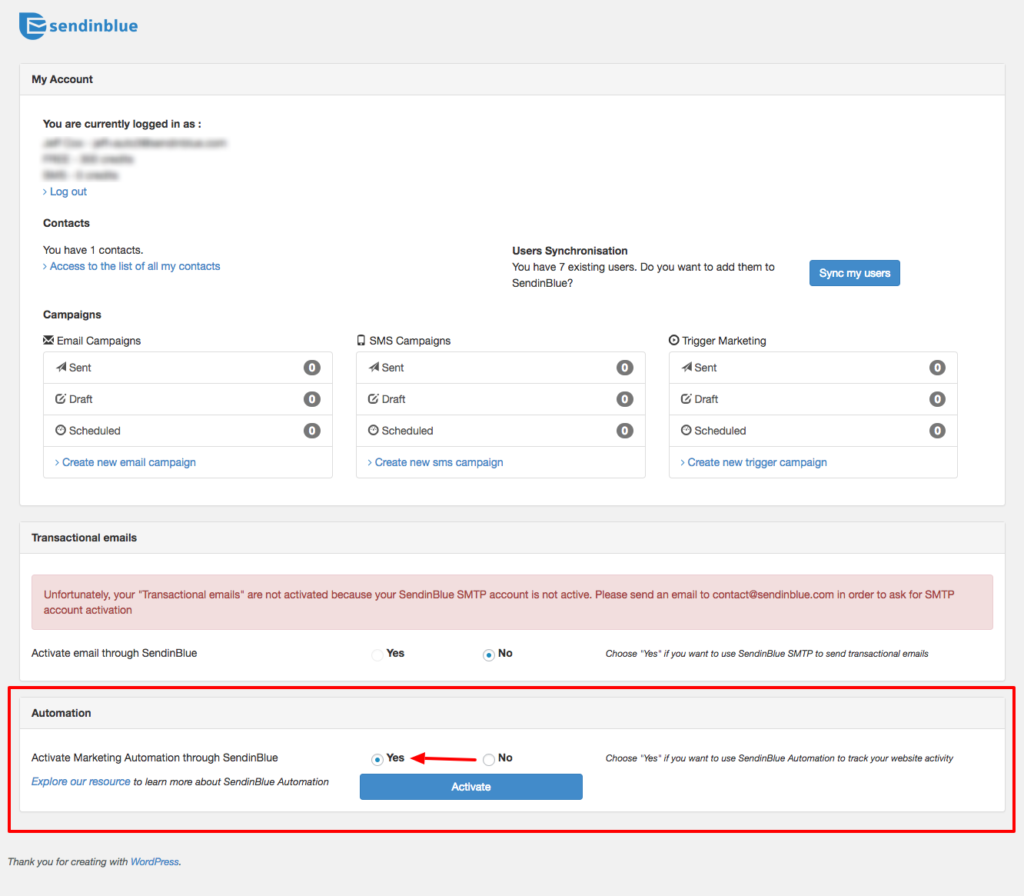The height and width of the screenshot is (896, 1024).
Task: Click the Log out link
Action: tap(68, 191)
